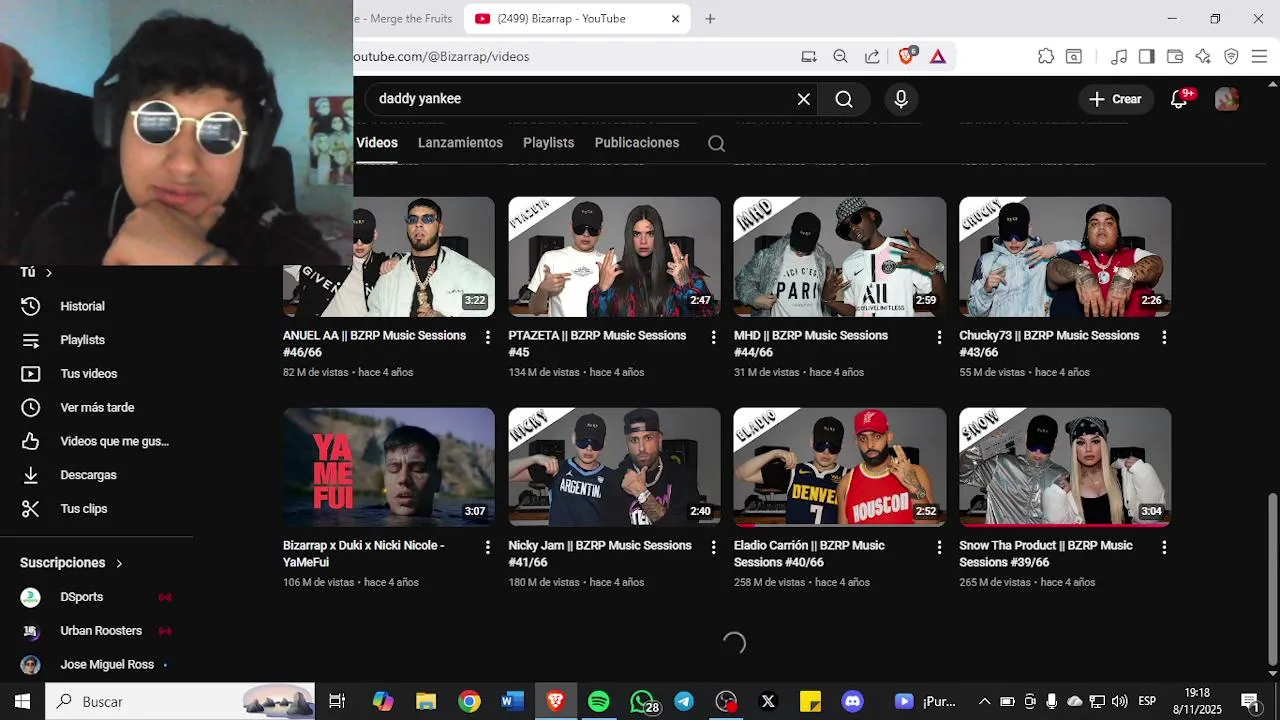Zoom out page using address bar magnifier

[841, 57]
